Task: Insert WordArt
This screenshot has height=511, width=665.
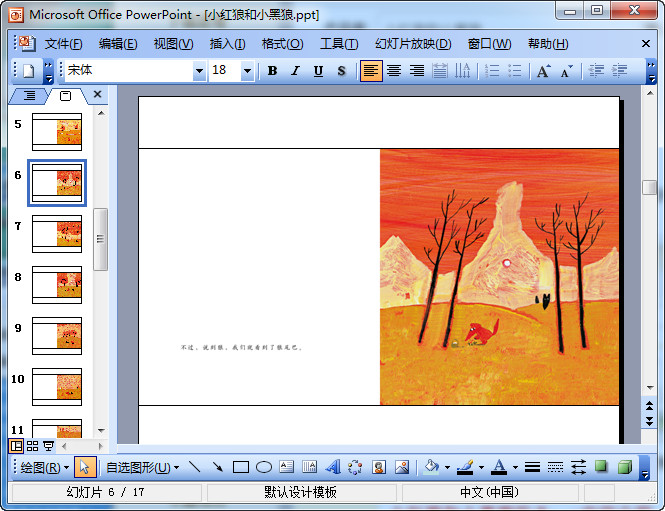Action: pyautogui.click(x=332, y=467)
